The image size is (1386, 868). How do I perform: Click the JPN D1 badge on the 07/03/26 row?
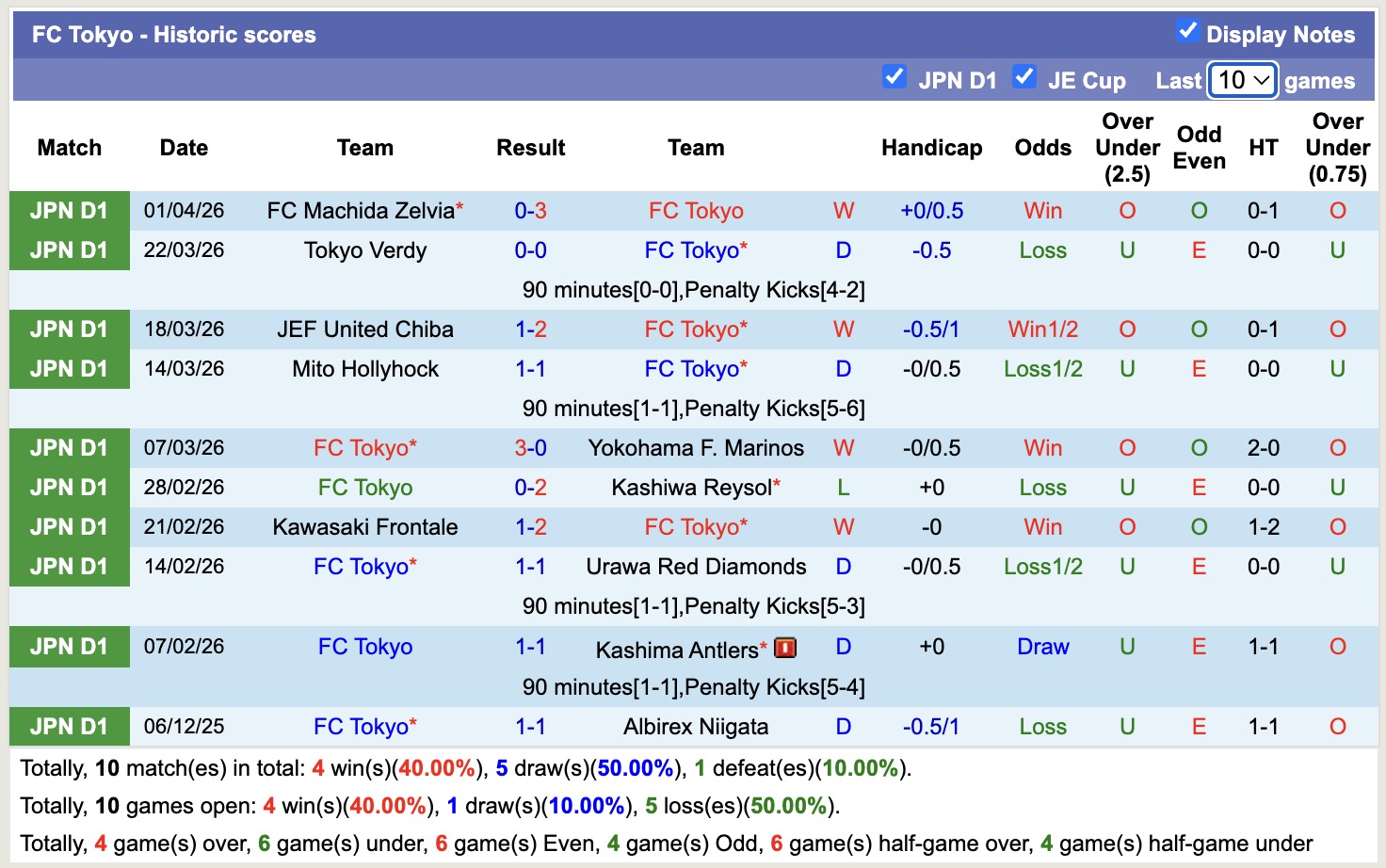[x=69, y=448]
